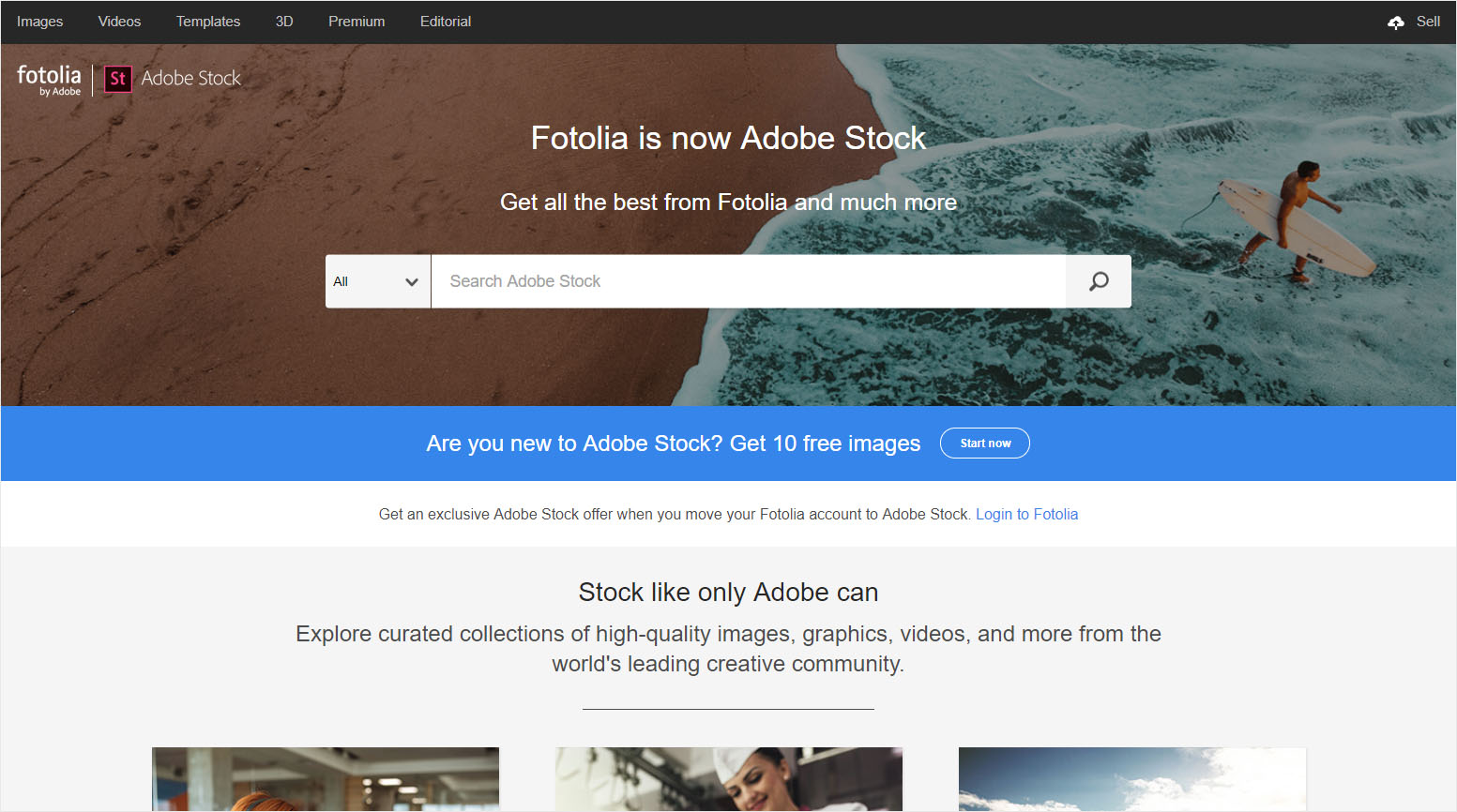The image size is (1457, 812).
Task: Select the Images menu item
Action: click(x=39, y=21)
